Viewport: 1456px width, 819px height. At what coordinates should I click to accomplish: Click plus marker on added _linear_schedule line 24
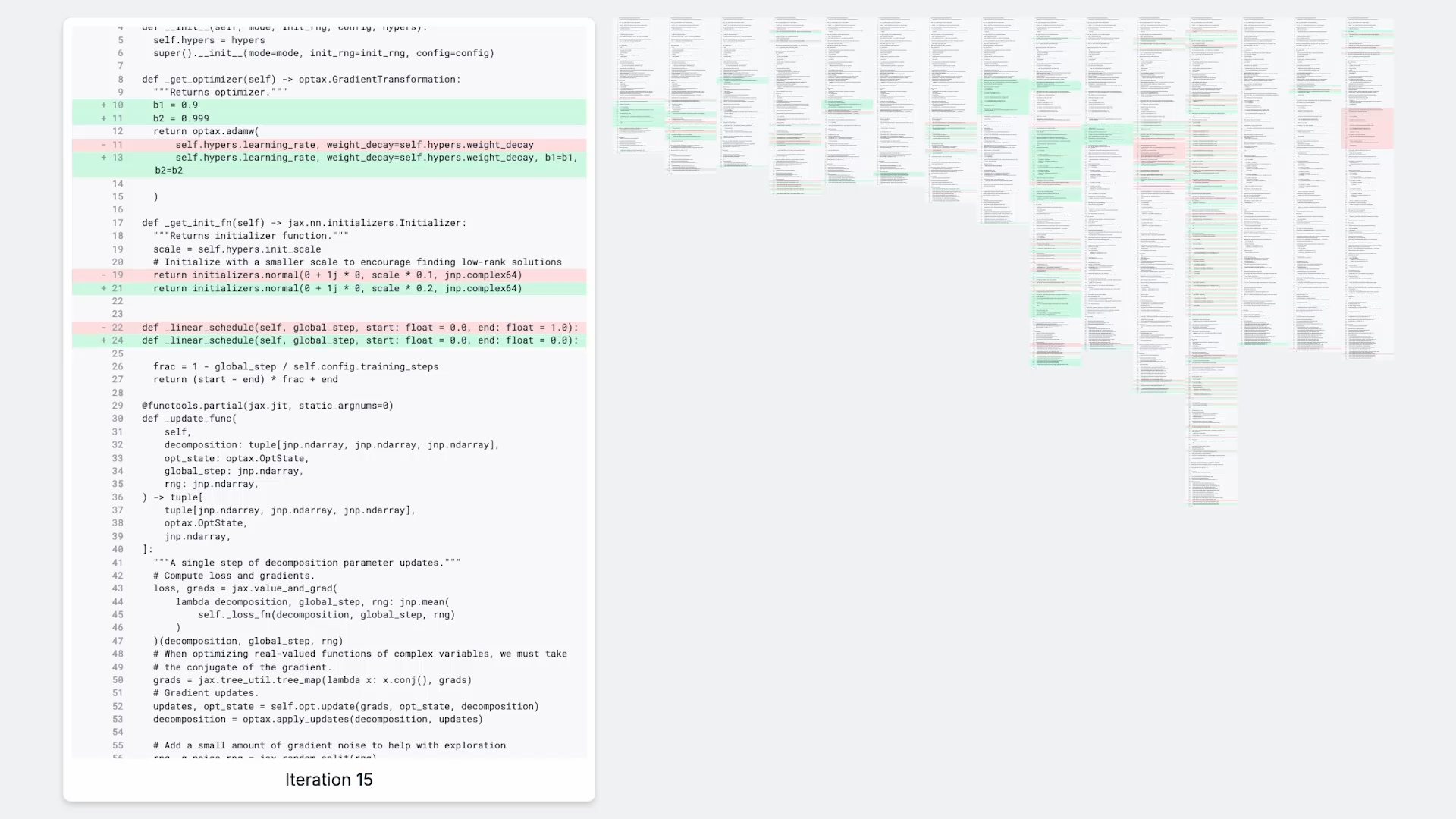pos(104,340)
